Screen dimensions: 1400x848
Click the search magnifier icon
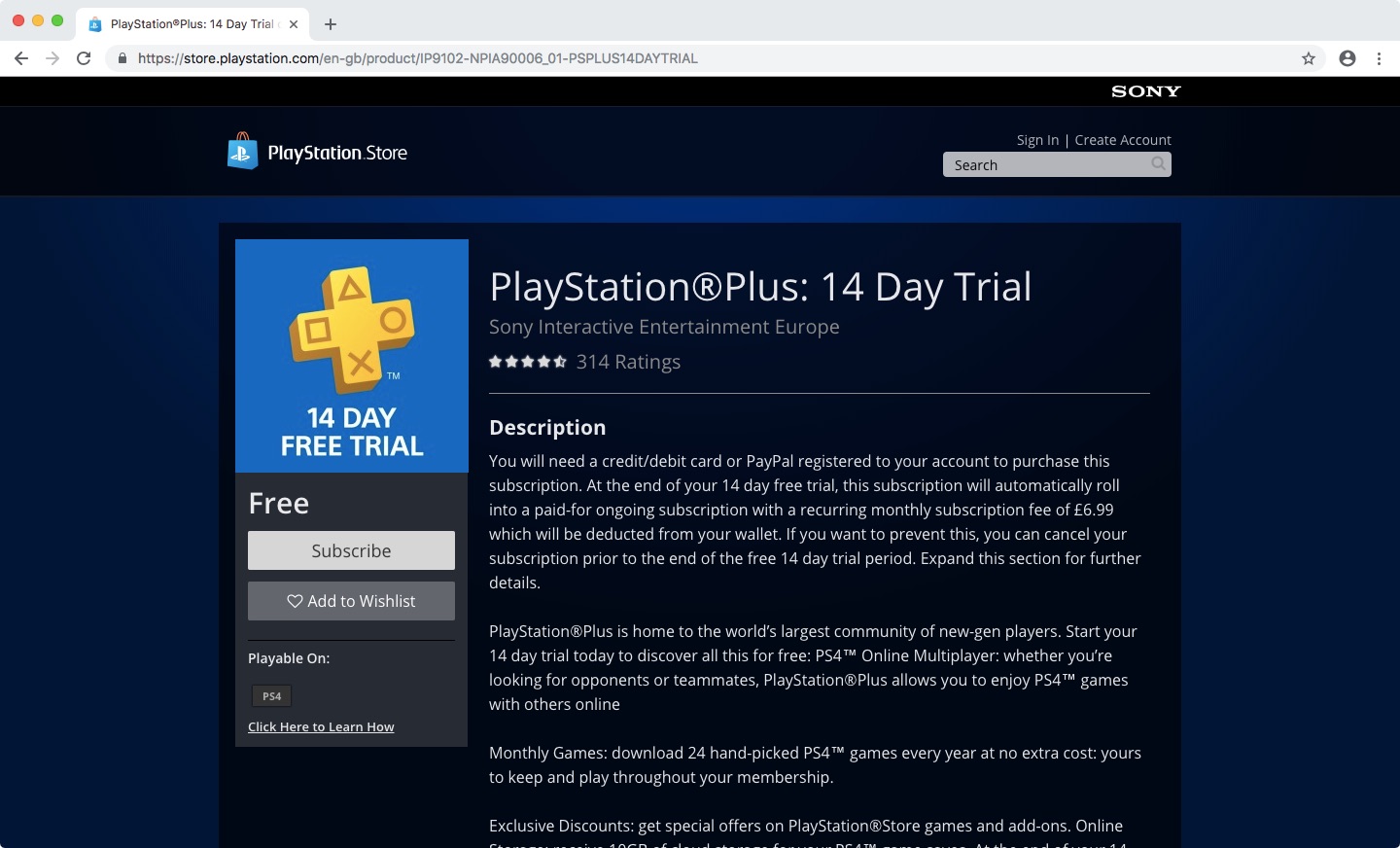pyautogui.click(x=1158, y=164)
